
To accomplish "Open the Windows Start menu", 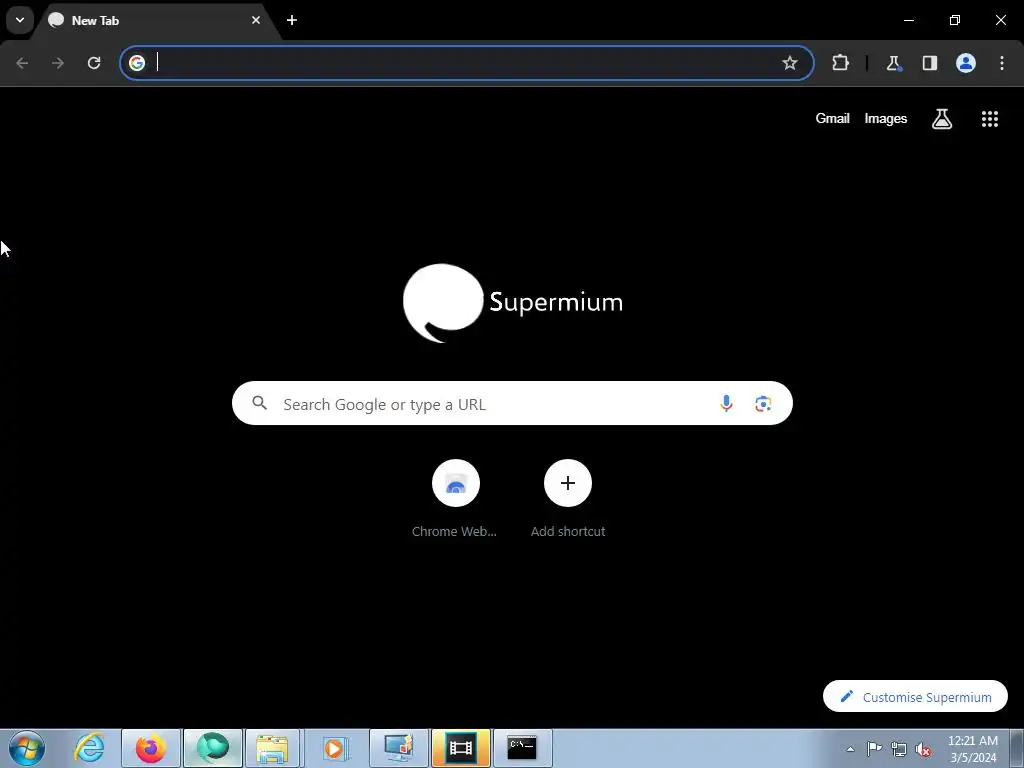I will coord(27,748).
